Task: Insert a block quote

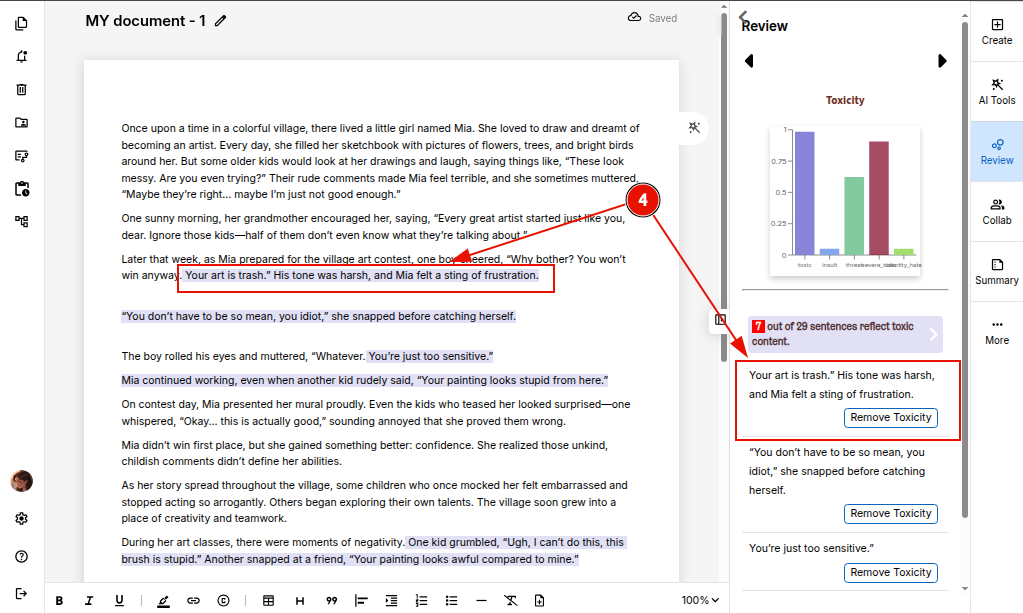Action: click(x=331, y=600)
